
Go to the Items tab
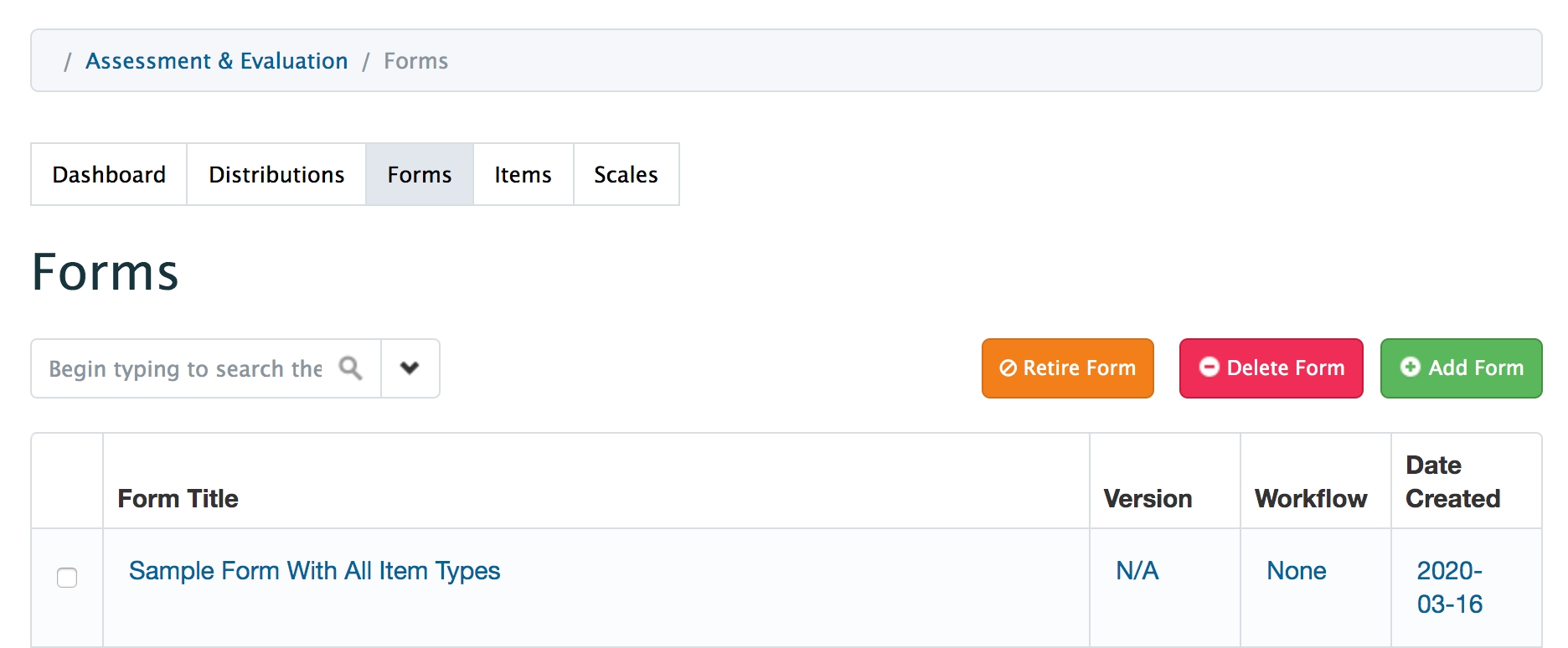coord(523,174)
